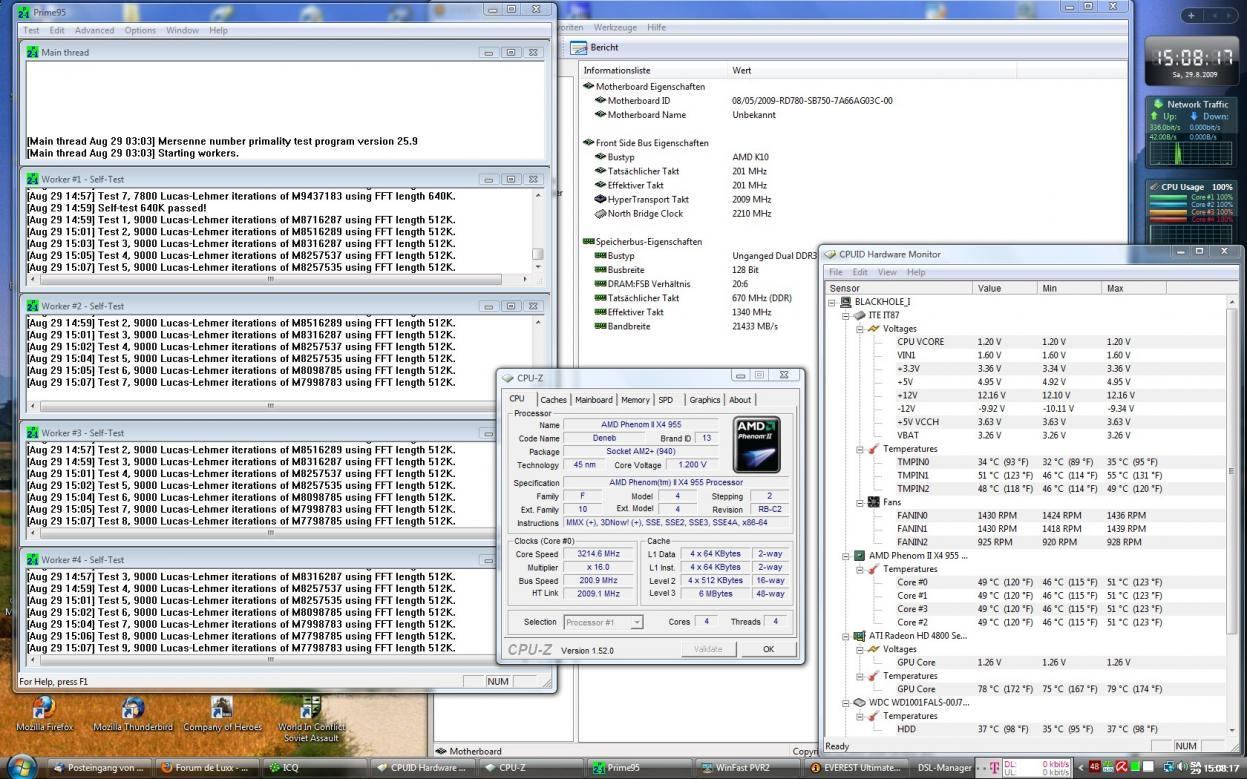The width and height of the screenshot is (1247, 779).
Task: Click the Front Side Bus Eigenschaften icon
Action: (x=589, y=143)
